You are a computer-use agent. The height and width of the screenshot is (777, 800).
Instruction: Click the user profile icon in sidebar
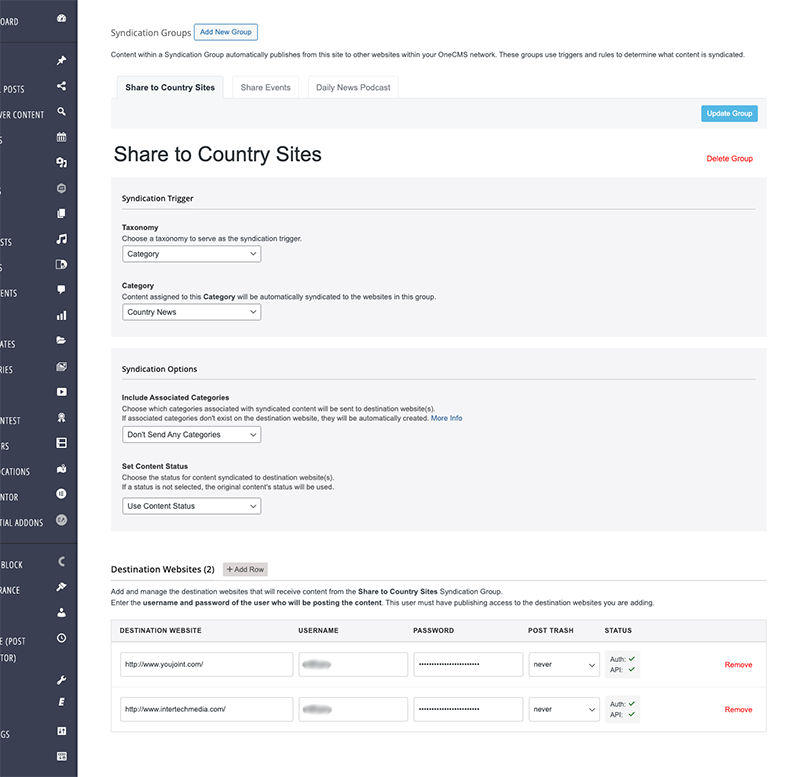tap(61, 612)
